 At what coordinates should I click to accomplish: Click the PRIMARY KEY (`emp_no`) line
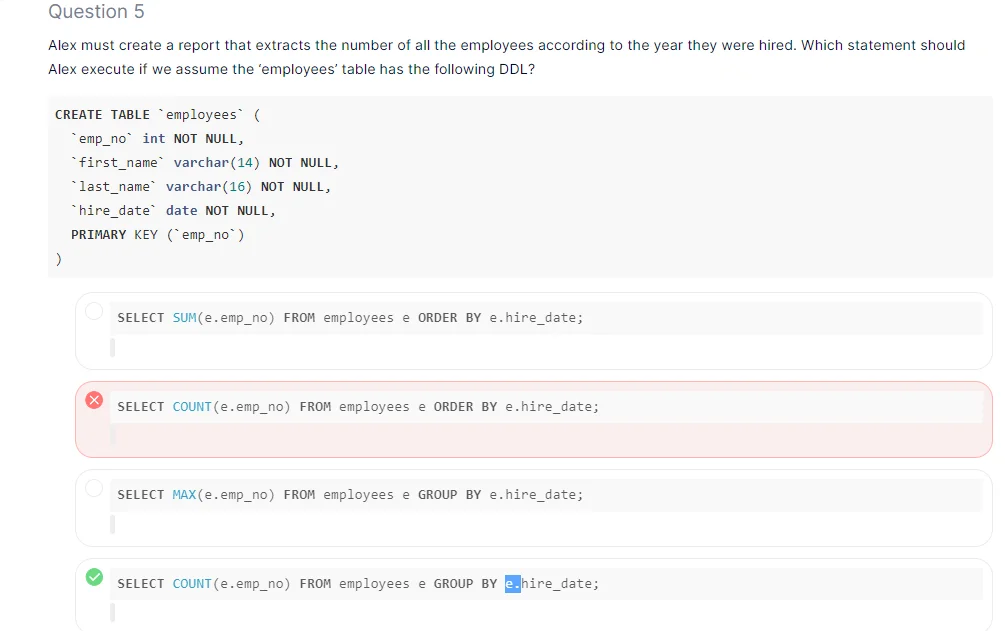[157, 235]
